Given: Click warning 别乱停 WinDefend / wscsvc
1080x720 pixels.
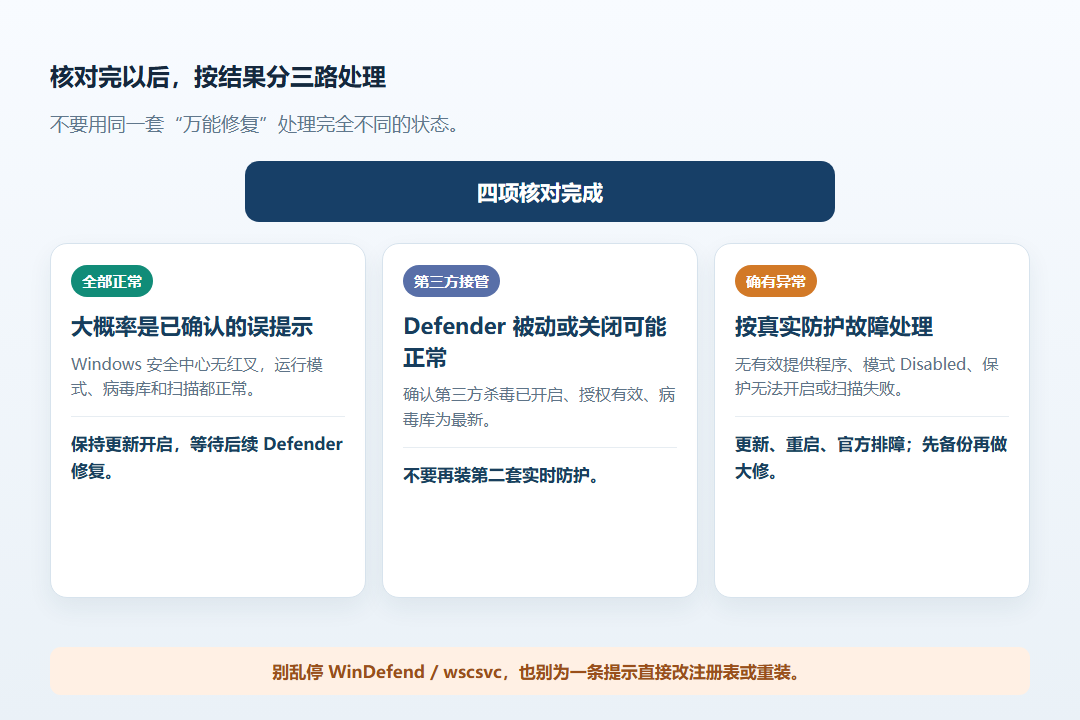Looking at the screenshot, I should 539,672.
